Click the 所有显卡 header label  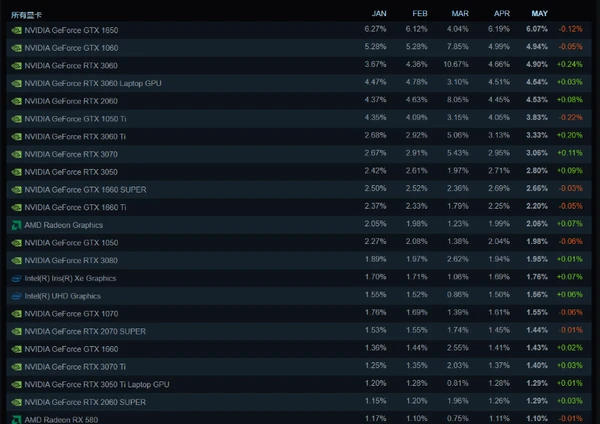tap(26, 15)
